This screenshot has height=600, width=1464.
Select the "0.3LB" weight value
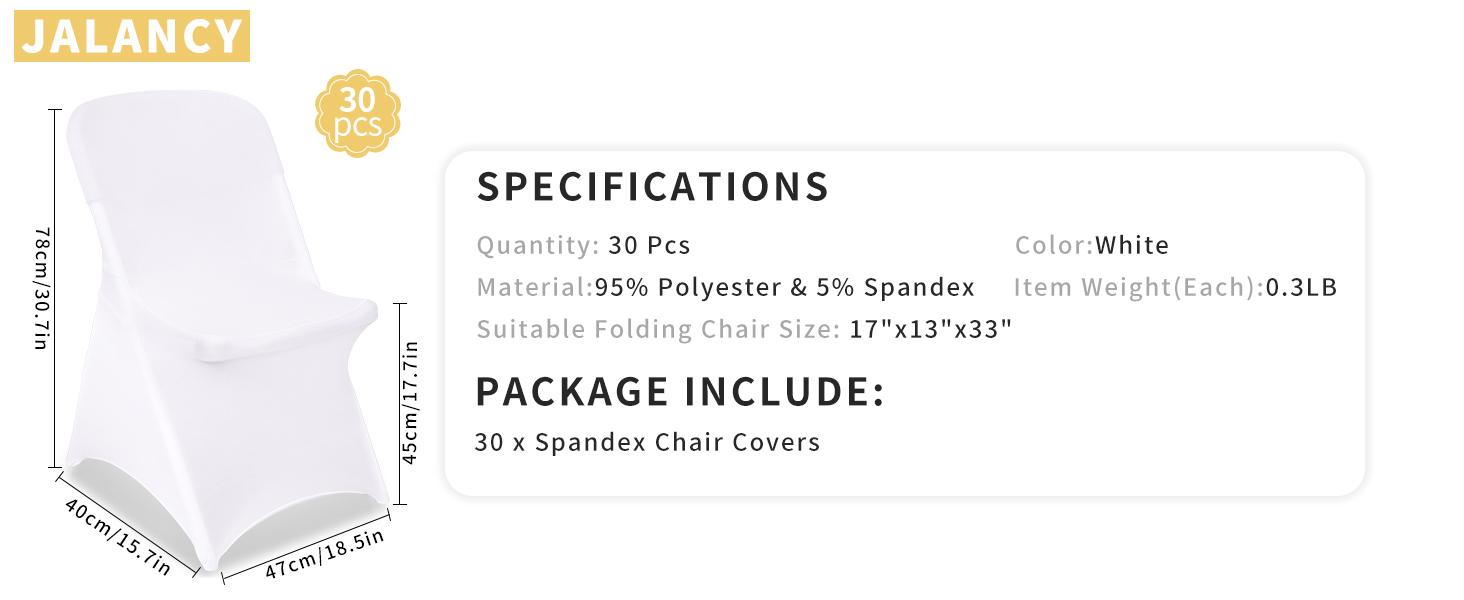pos(1301,288)
